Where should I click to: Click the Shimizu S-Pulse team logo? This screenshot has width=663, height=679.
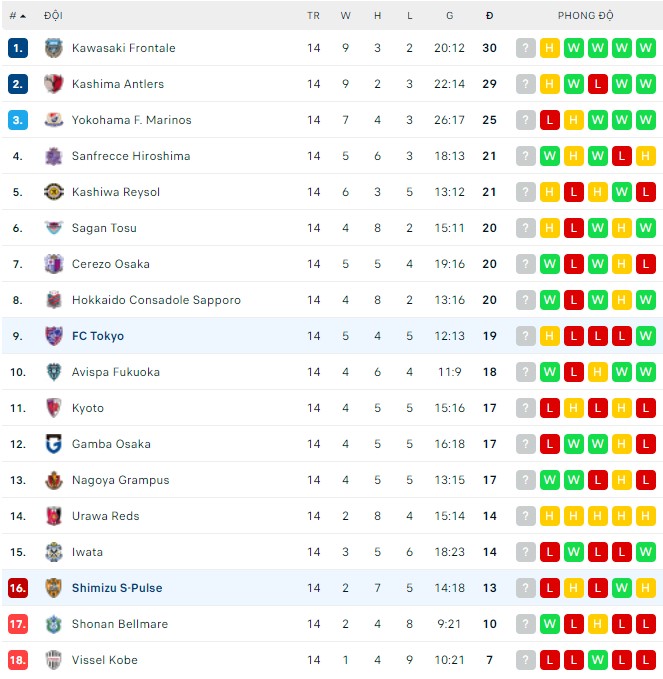tap(54, 588)
